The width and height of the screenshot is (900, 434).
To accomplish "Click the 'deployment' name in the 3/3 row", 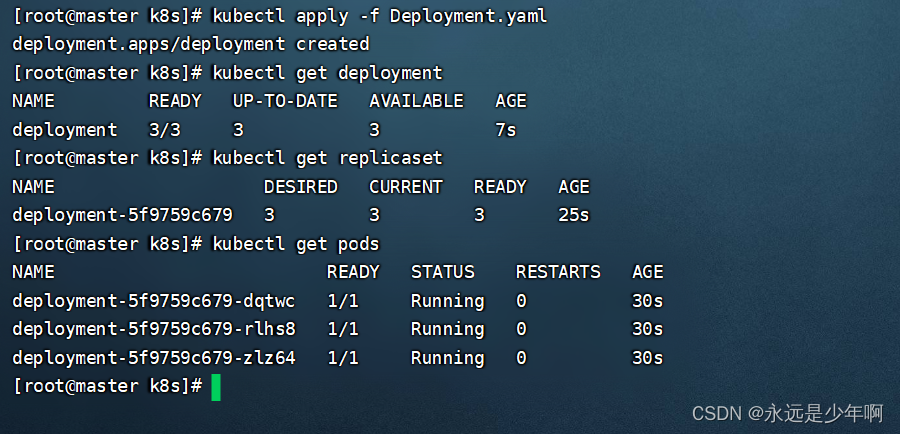I will 65,130.
